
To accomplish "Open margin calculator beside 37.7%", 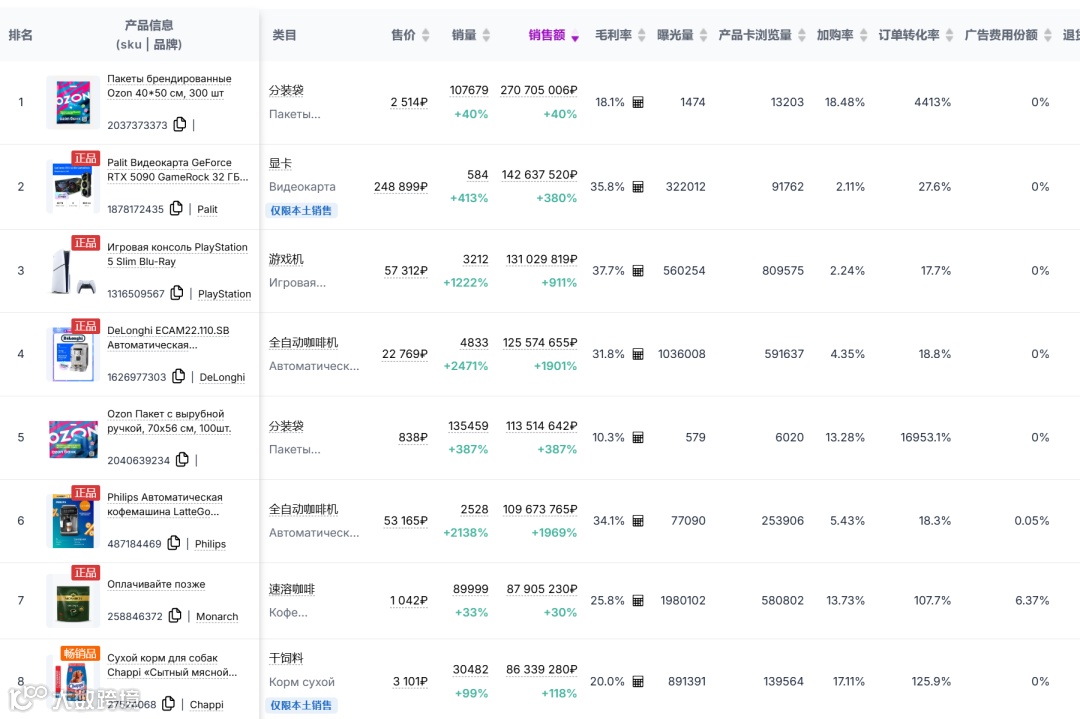I will click(638, 271).
